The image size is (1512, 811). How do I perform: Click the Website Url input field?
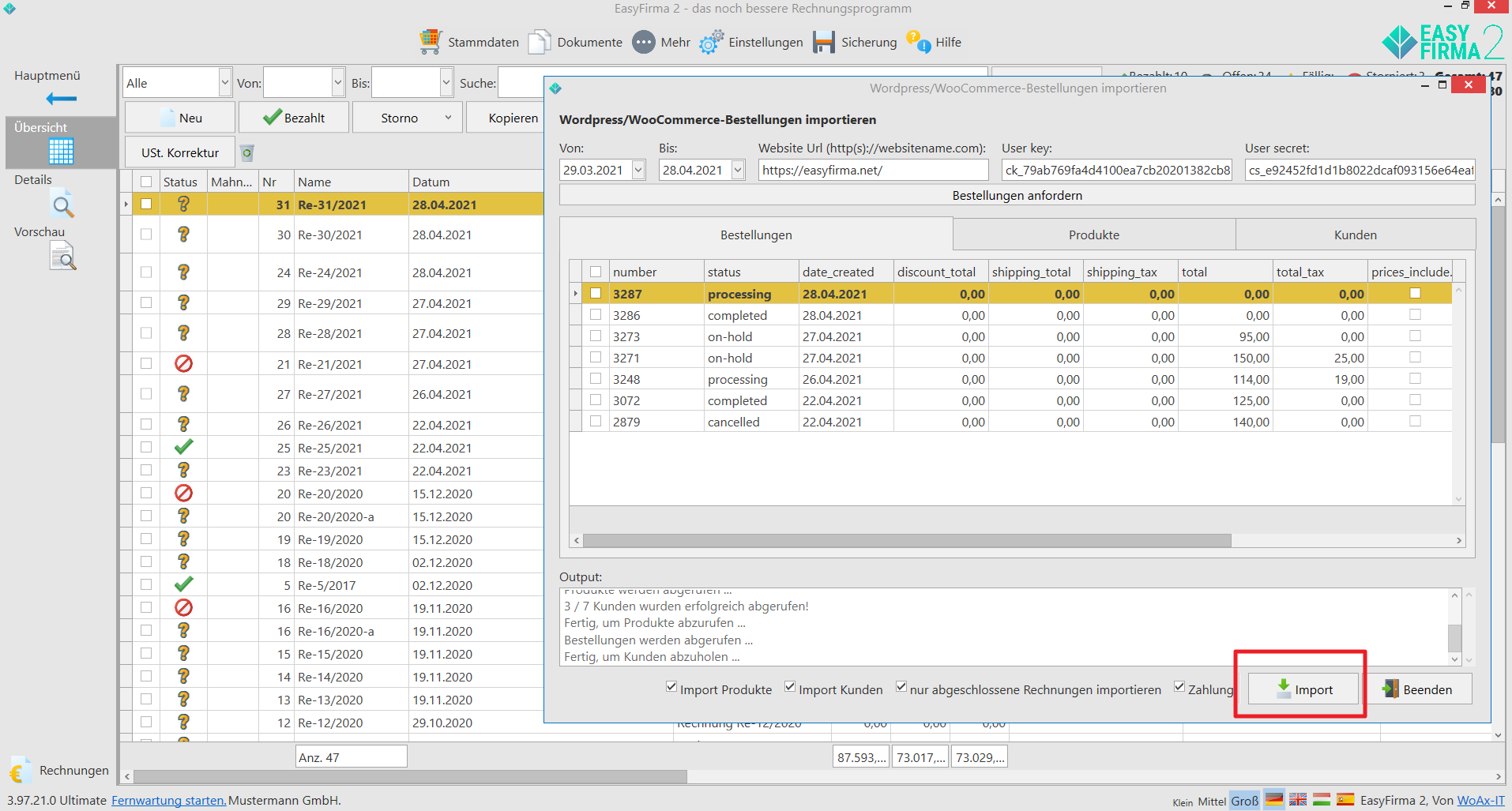pyautogui.click(x=873, y=170)
